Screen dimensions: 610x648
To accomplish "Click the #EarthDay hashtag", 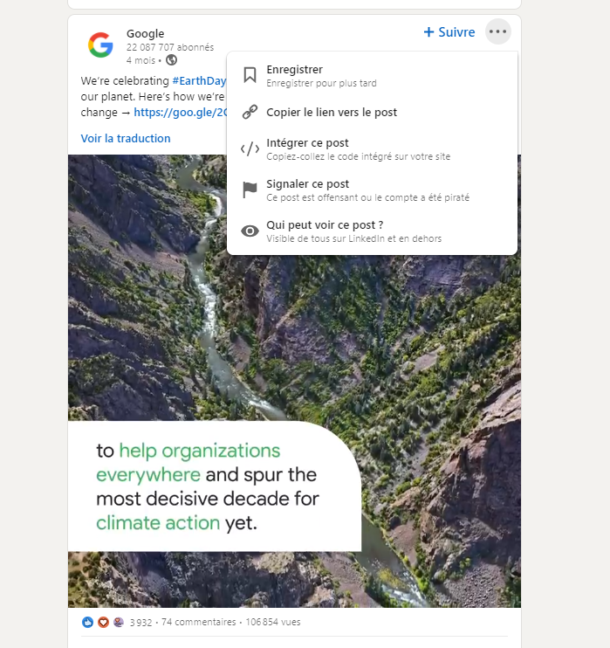I will tap(199, 81).
